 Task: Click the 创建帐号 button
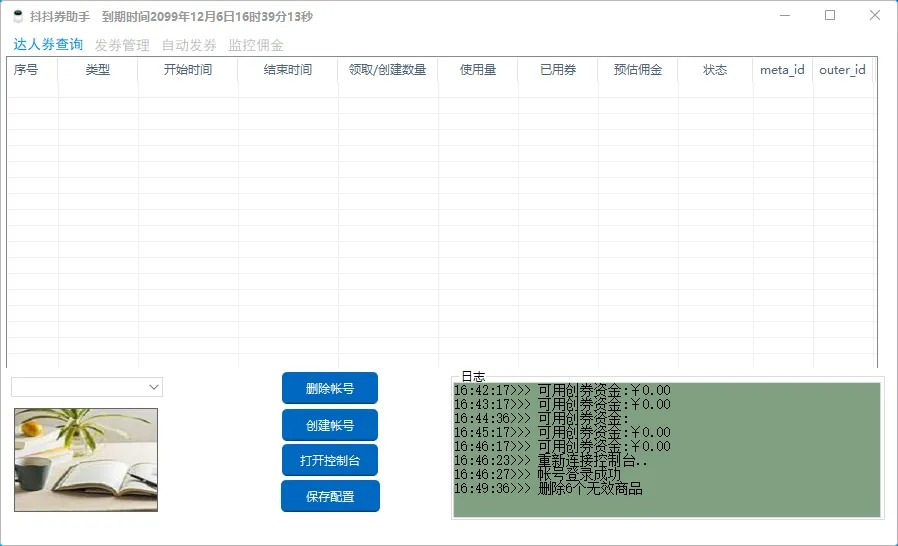pyautogui.click(x=330, y=425)
